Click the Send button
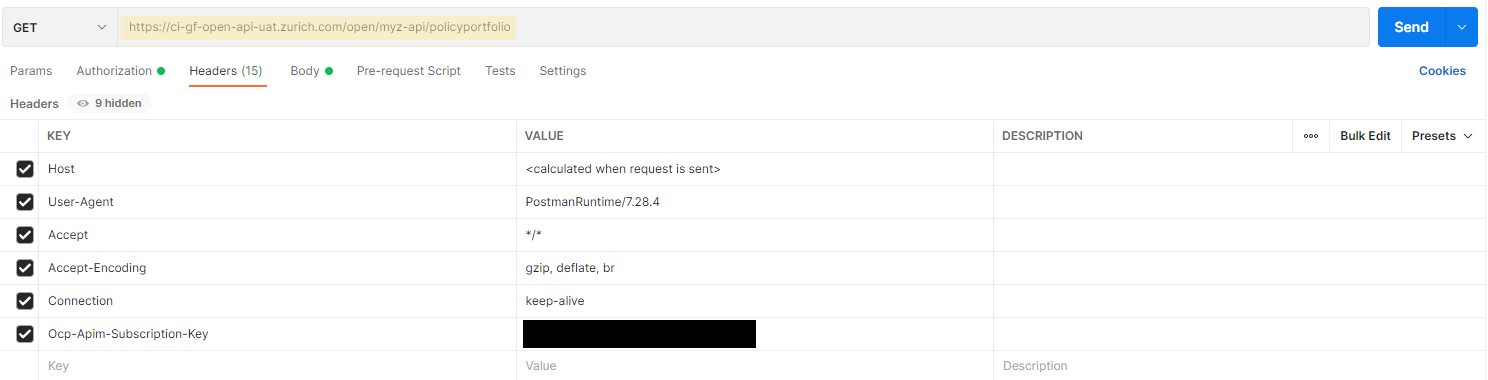 click(1411, 27)
